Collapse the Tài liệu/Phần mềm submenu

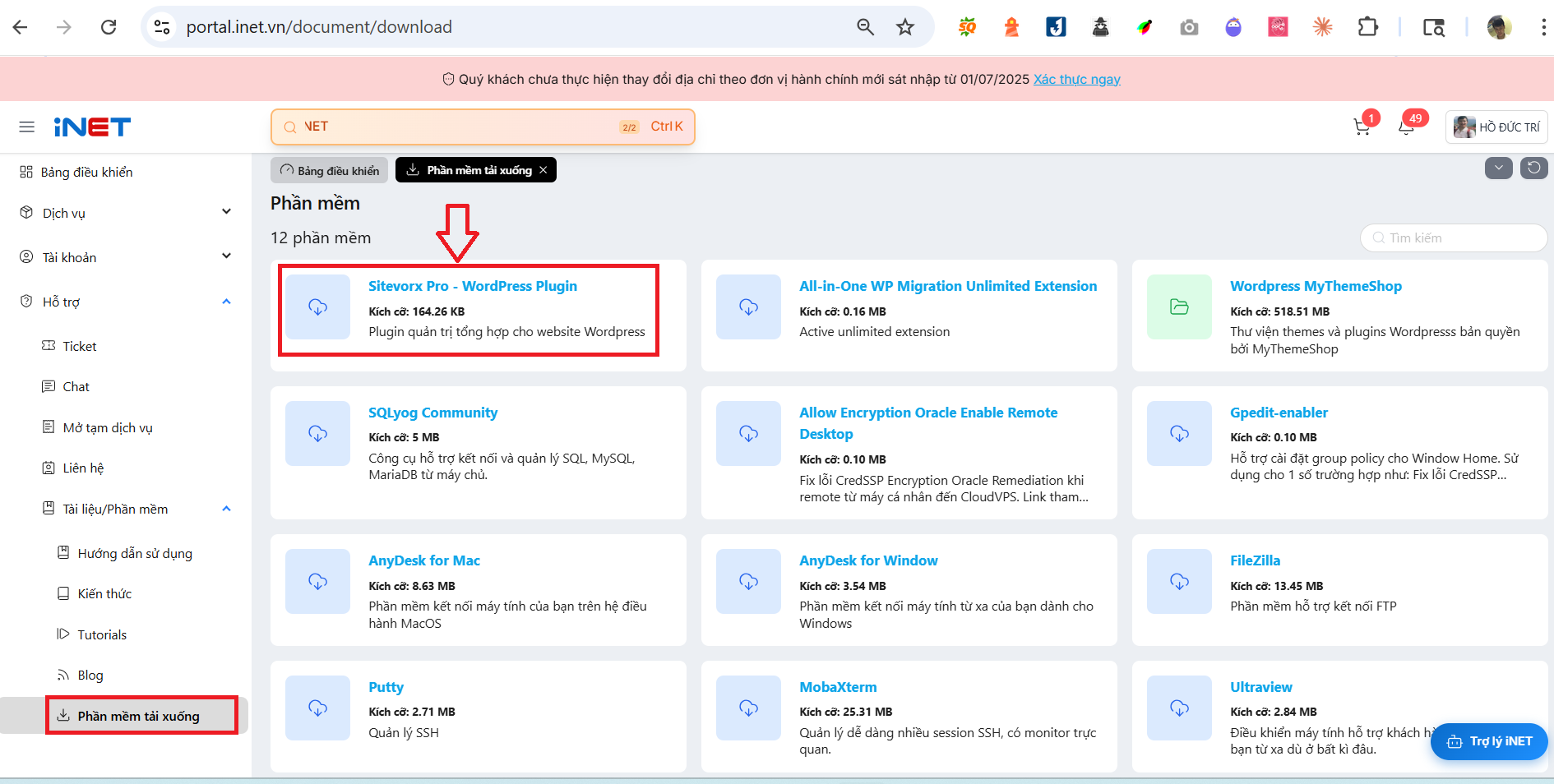point(136,510)
